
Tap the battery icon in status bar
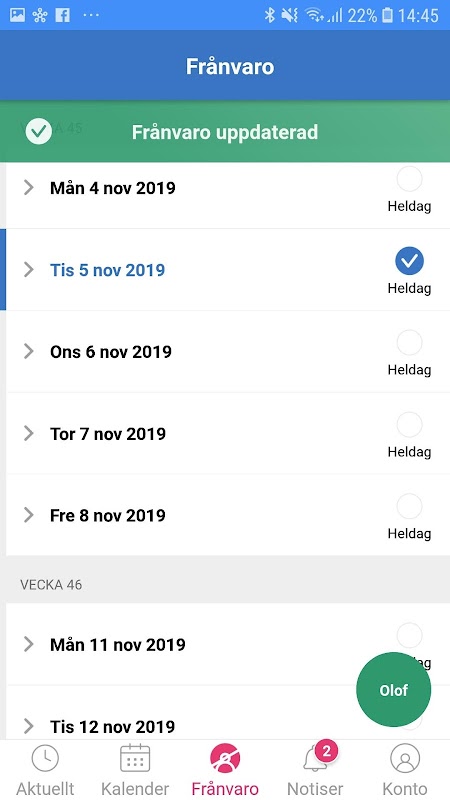(388, 15)
